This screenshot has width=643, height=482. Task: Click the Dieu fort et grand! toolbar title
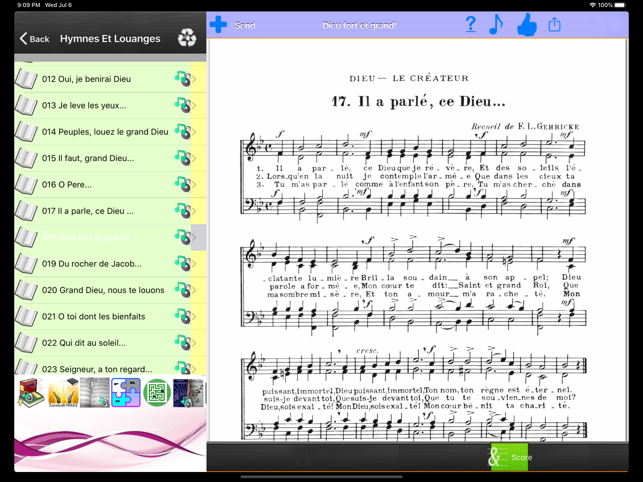[359, 25]
